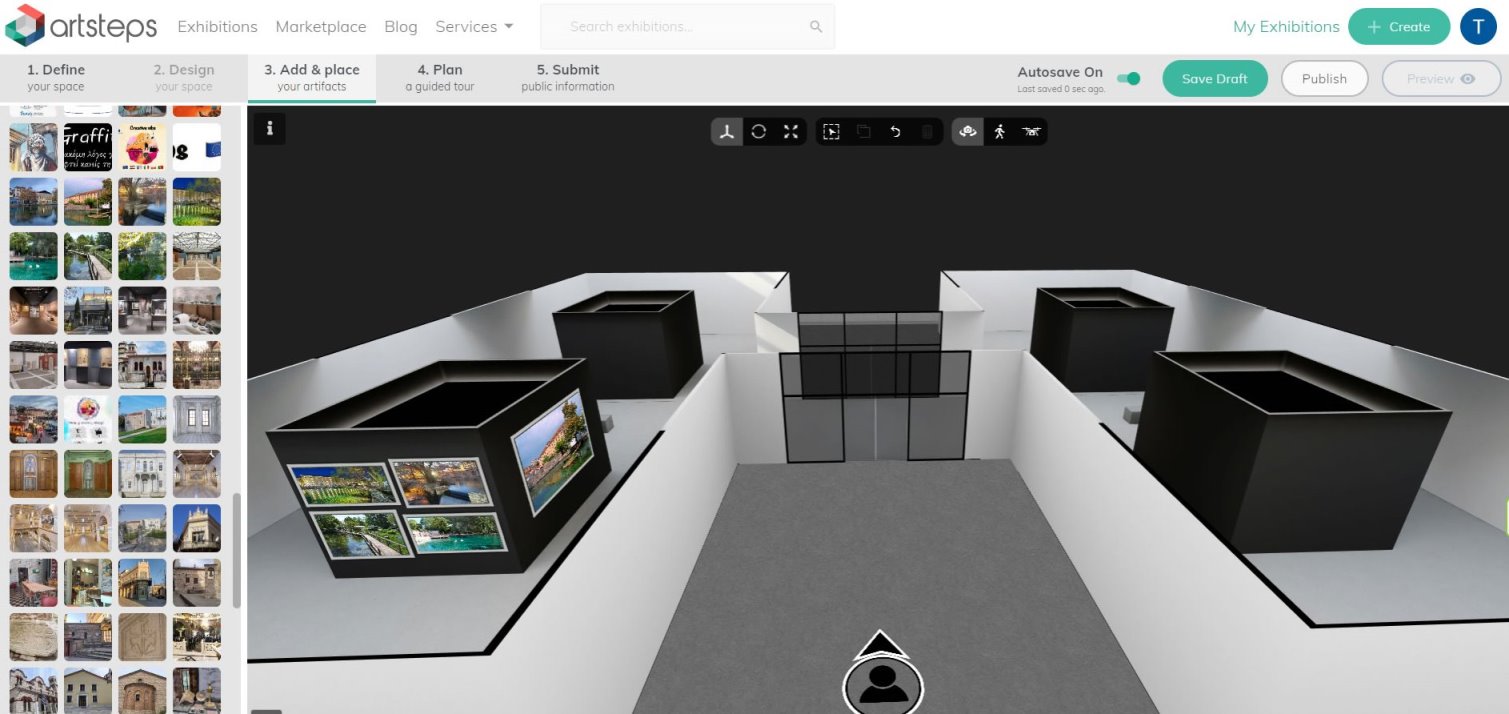The image size is (1509, 714).
Task: Click the artifact list vertical scrollbar
Action: pos(237,550)
